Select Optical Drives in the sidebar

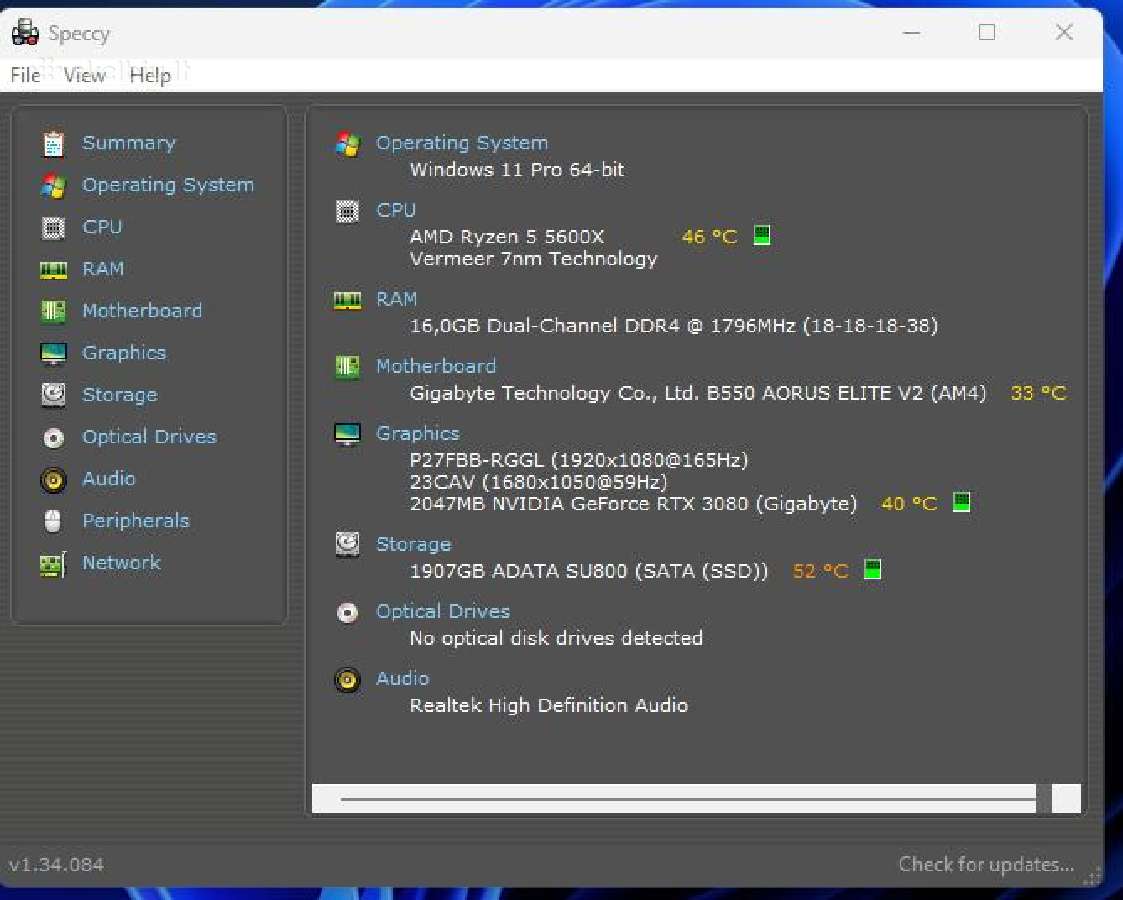point(149,437)
